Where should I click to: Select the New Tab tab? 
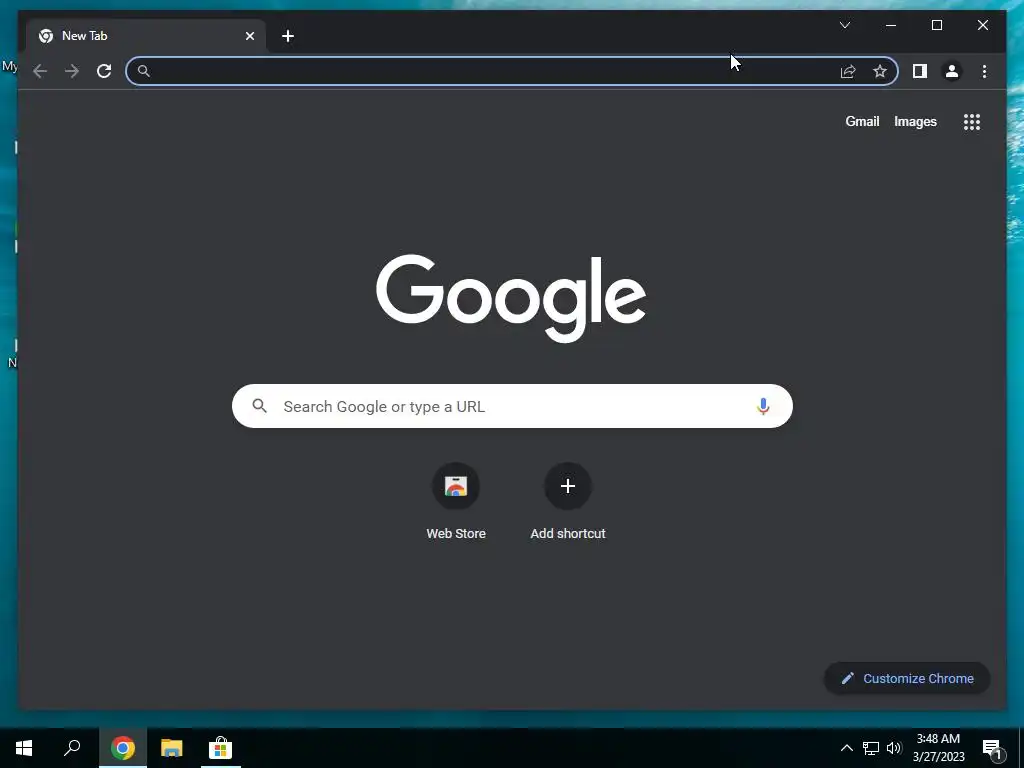click(x=147, y=36)
